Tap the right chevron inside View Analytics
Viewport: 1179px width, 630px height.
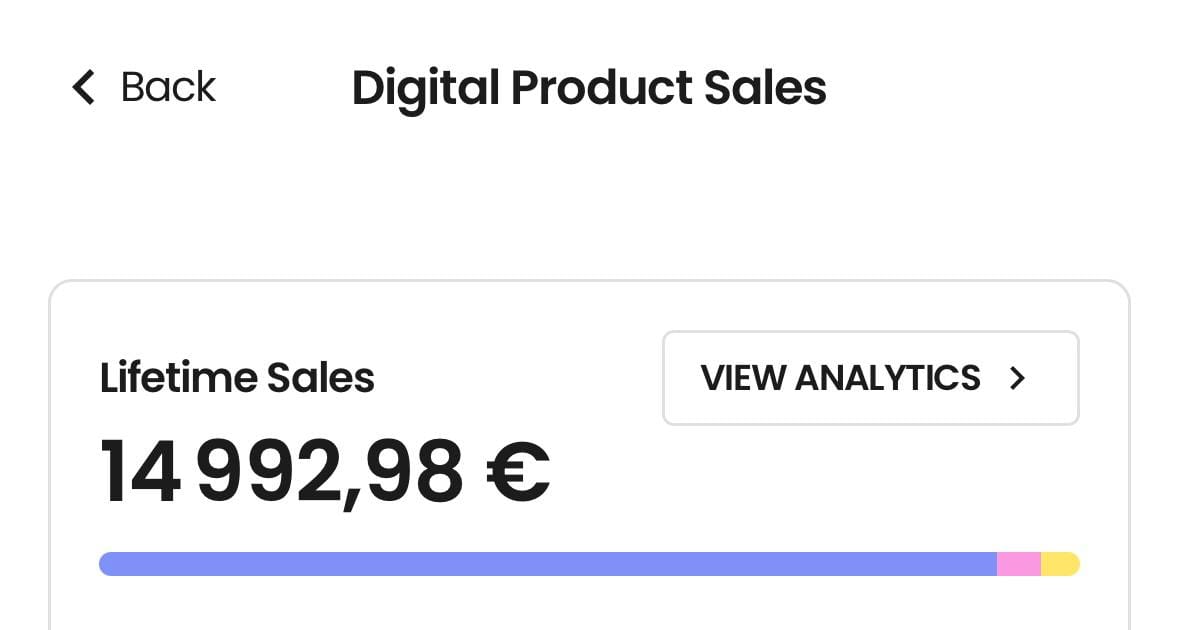click(x=1017, y=378)
